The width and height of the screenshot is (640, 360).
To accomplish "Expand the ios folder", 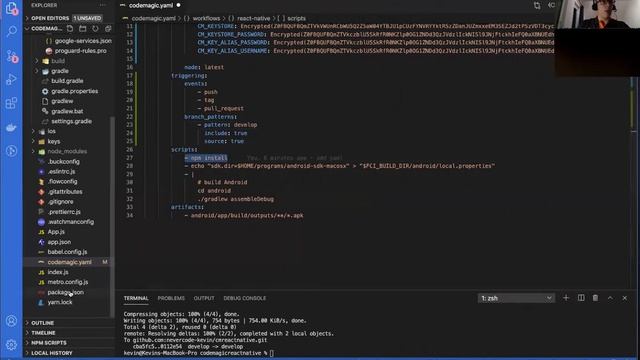I will pyautogui.click(x=51, y=131).
